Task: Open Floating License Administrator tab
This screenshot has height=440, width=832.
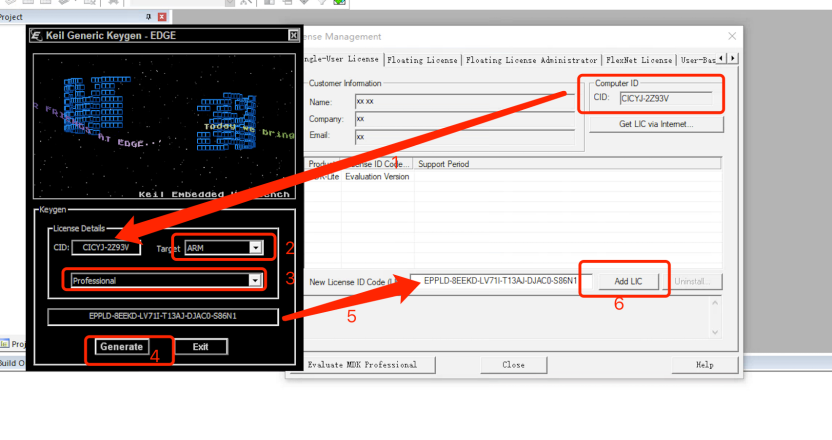Action: [x=531, y=60]
